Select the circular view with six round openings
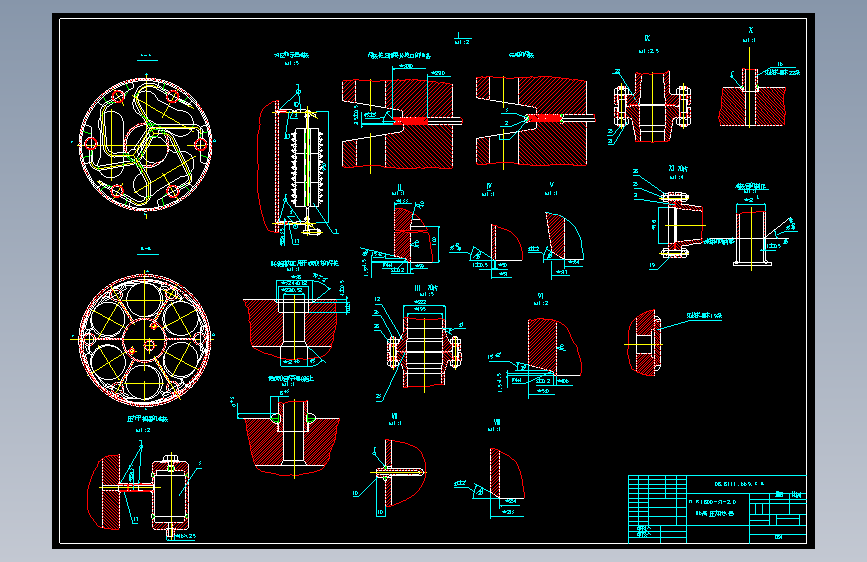Viewport: 867px width, 562px height. tap(145, 339)
